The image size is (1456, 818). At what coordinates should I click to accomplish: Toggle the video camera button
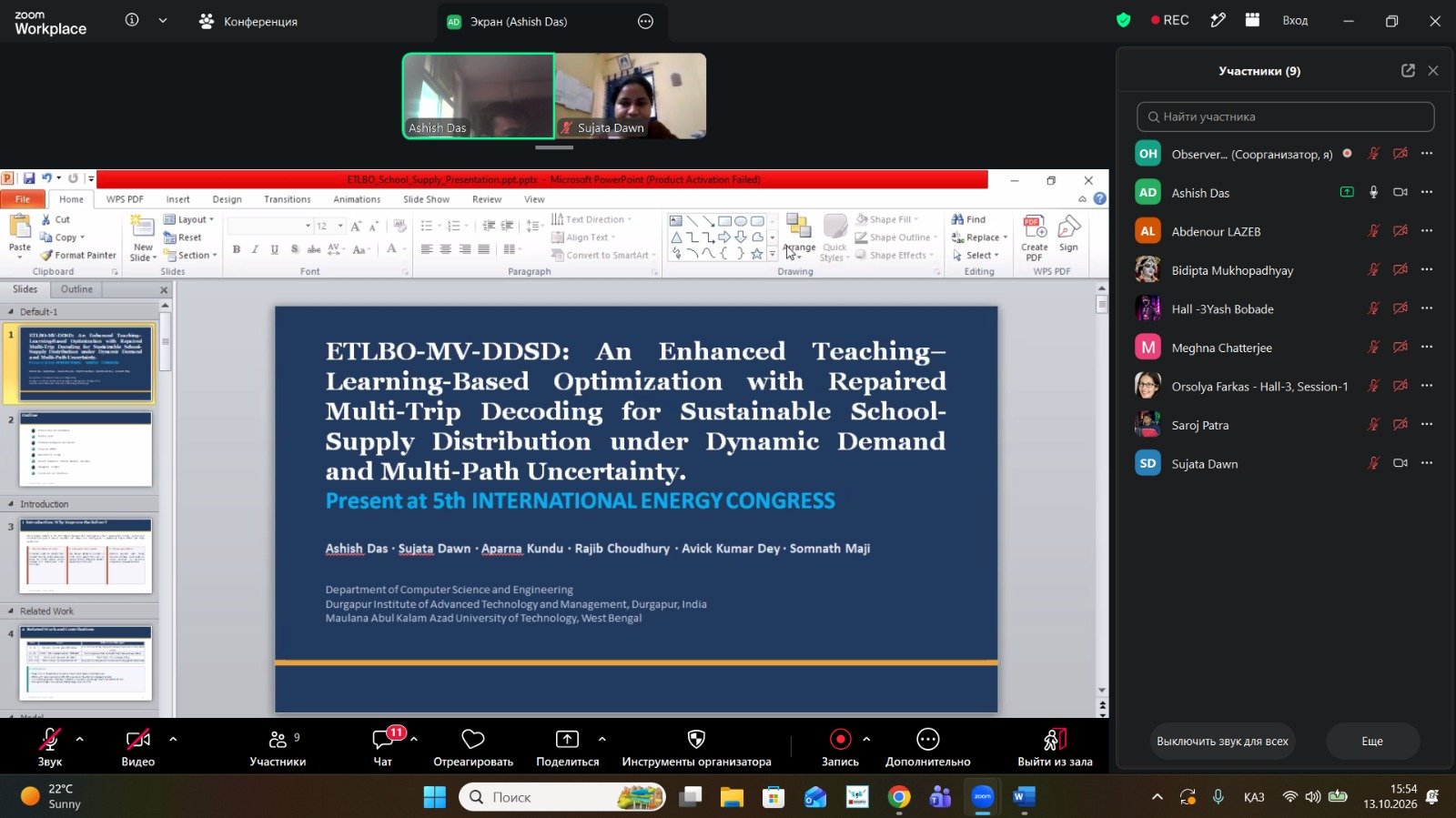tap(138, 740)
